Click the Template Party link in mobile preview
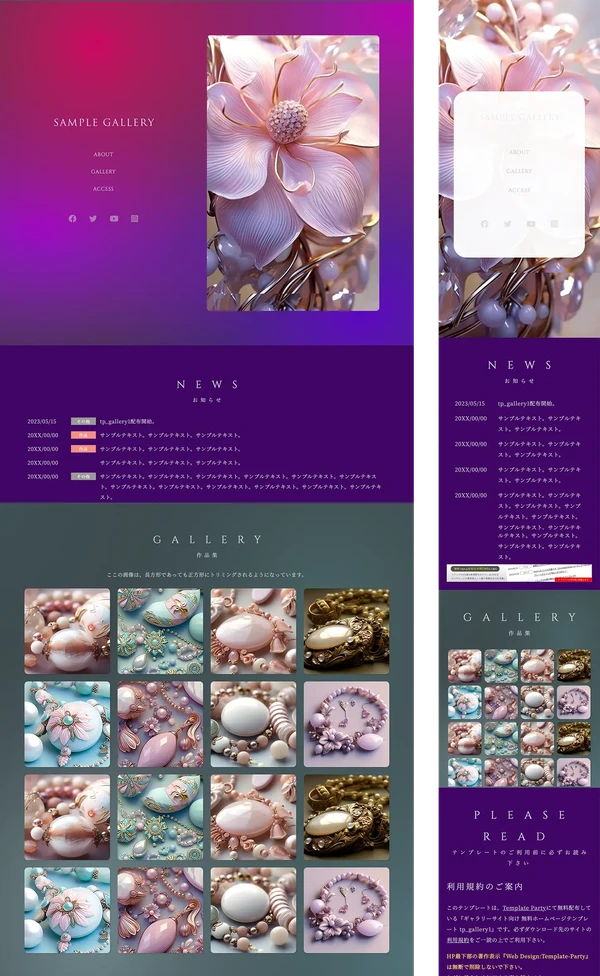Viewport: 600px width, 976px height. coord(524,908)
